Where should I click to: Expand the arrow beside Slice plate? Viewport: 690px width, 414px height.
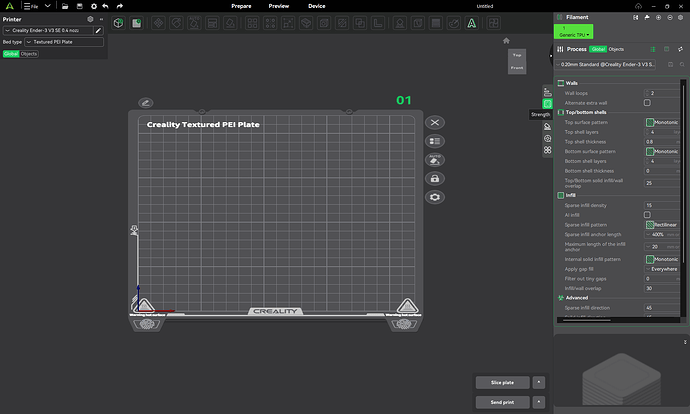click(539, 382)
